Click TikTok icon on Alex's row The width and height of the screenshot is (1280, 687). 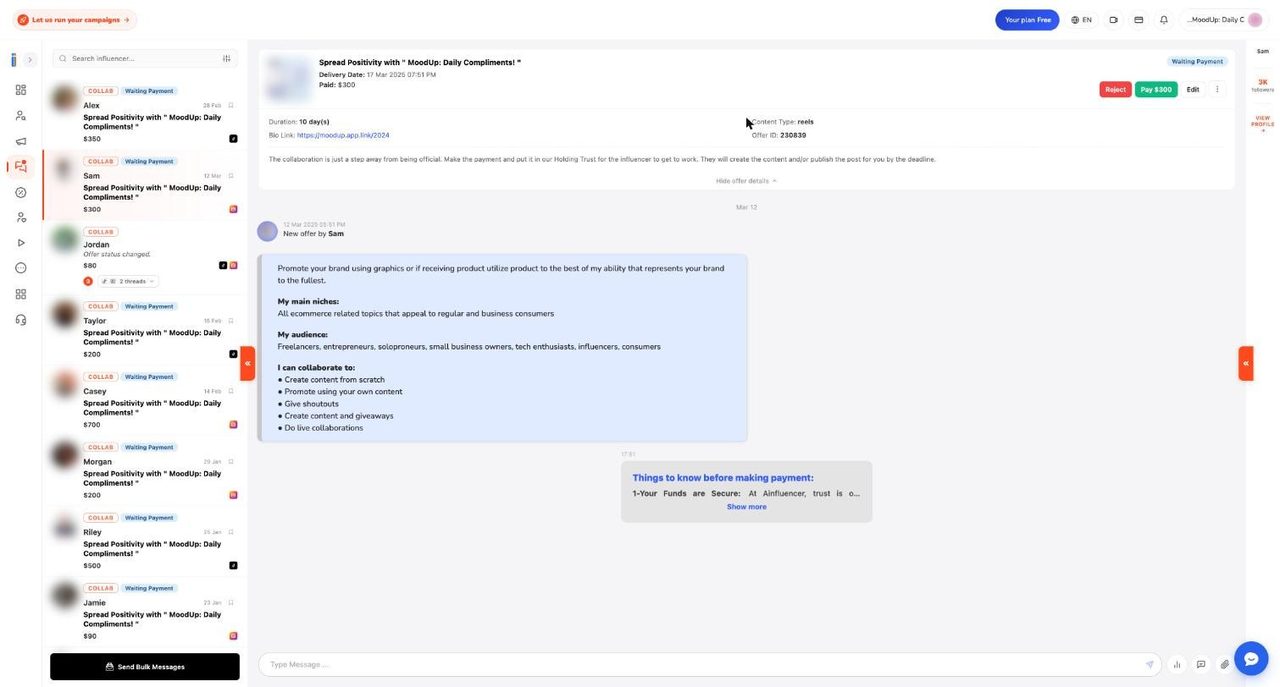pos(233,139)
